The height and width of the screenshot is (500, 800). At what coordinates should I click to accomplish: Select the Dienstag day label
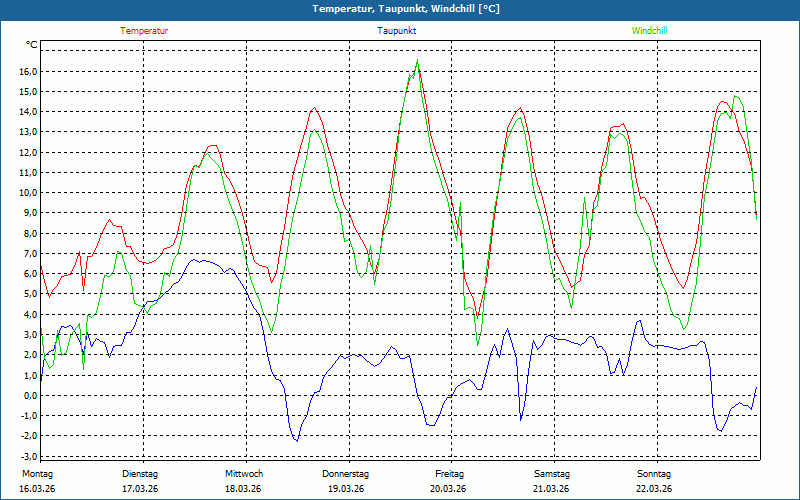click(x=140, y=474)
